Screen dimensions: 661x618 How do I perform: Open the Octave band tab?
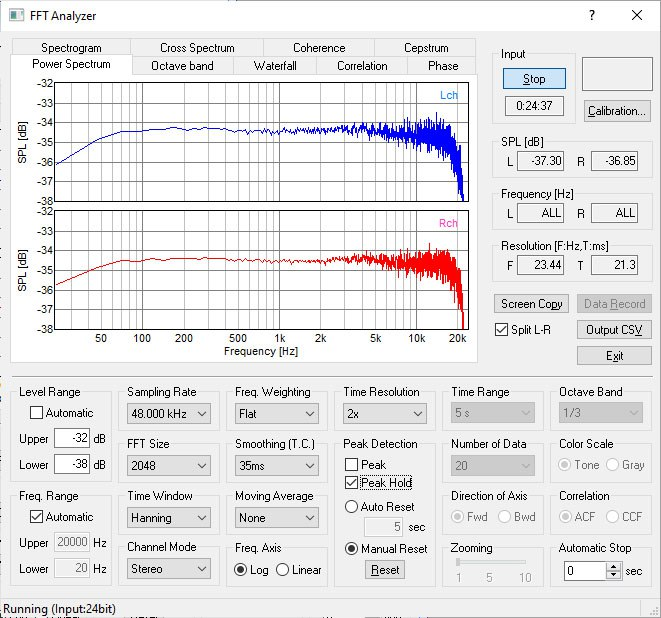pyautogui.click(x=182, y=66)
